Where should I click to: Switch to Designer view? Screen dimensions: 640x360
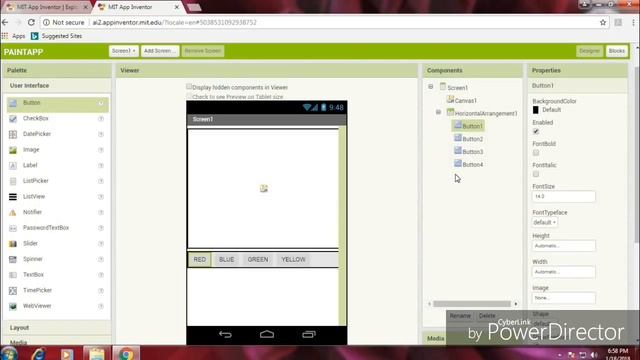coord(589,51)
